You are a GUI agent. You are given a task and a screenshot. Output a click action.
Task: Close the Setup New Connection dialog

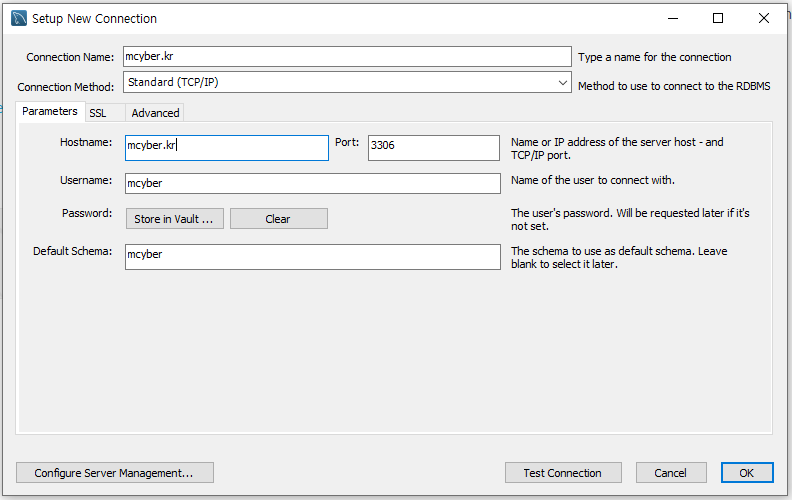(764, 18)
